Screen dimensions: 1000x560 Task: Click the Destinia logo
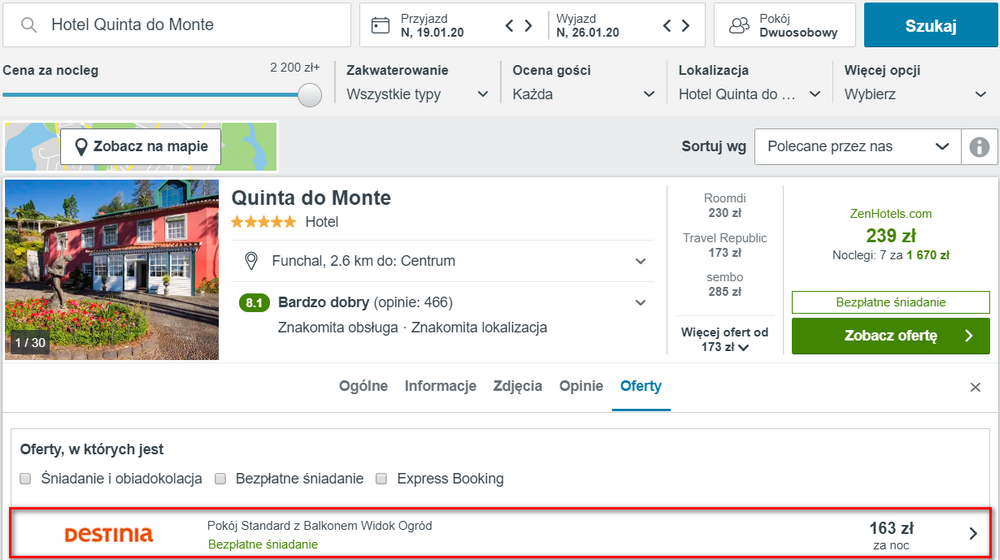tap(109, 534)
